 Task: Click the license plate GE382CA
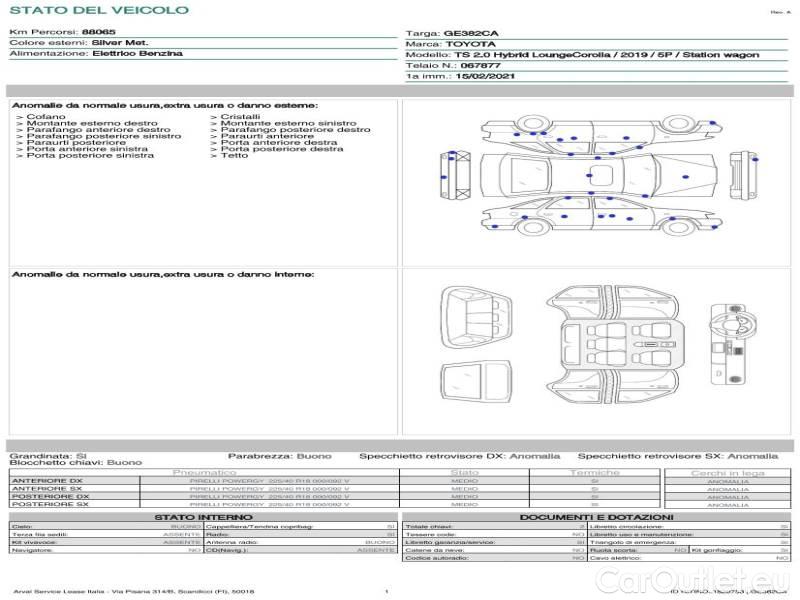point(471,34)
